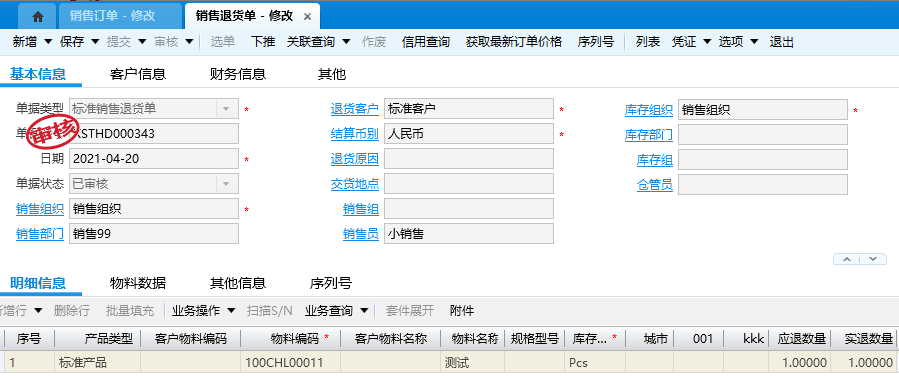Click the 物料编码 column header

291,339
